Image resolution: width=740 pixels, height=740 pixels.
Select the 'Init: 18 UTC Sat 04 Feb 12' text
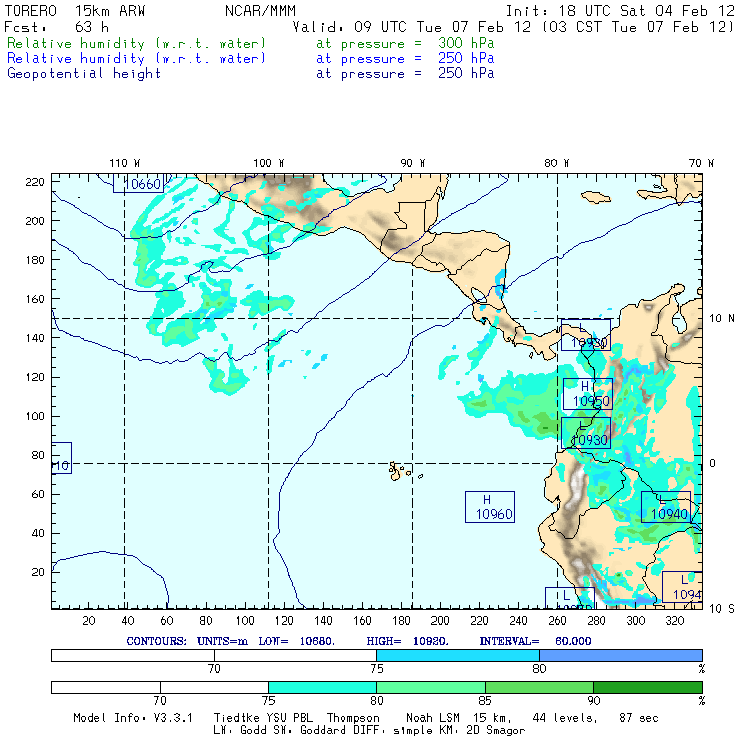click(620, 11)
